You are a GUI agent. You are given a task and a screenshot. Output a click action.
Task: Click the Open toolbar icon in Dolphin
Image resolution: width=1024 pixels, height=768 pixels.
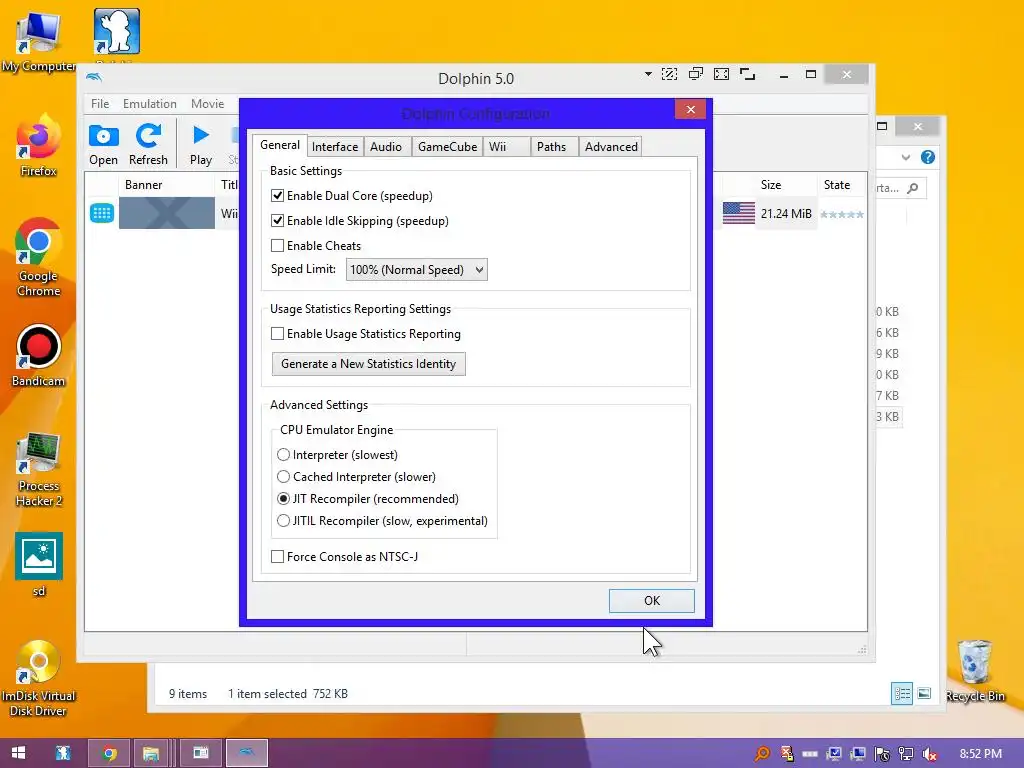click(103, 144)
